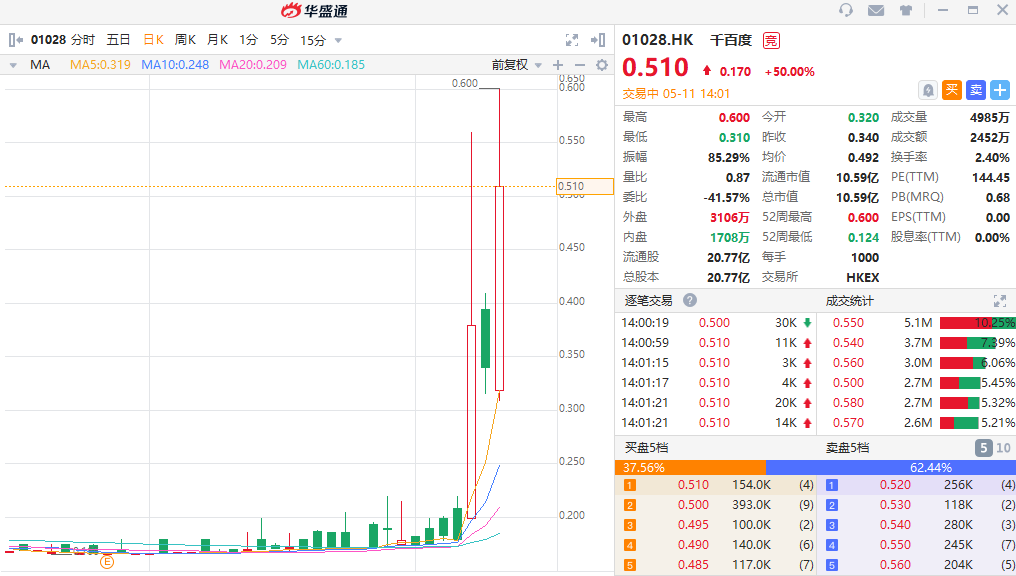Viewport: 1016px width, 576px height.
Task: Select the 五日 five-day tab
Action: 118,40
